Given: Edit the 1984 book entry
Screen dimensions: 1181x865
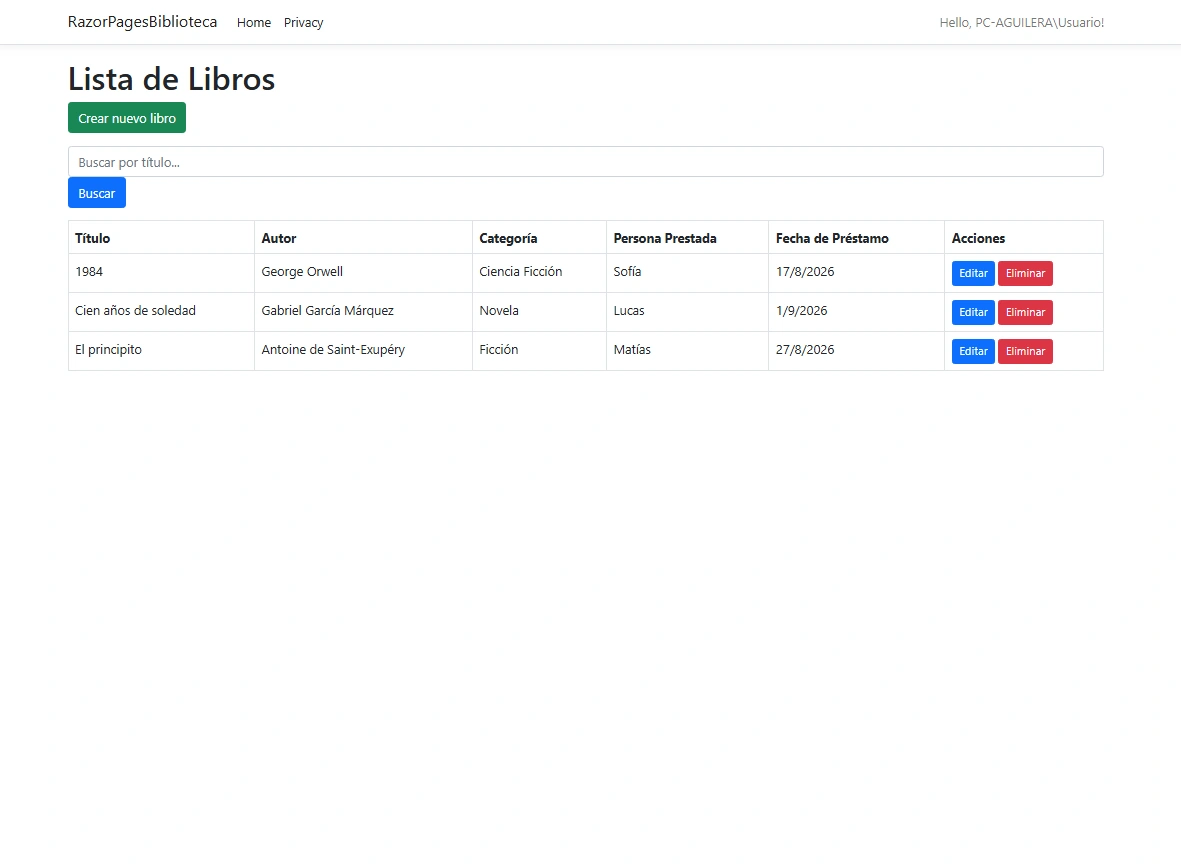Looking at the screenshot, I should coord(973,274).
